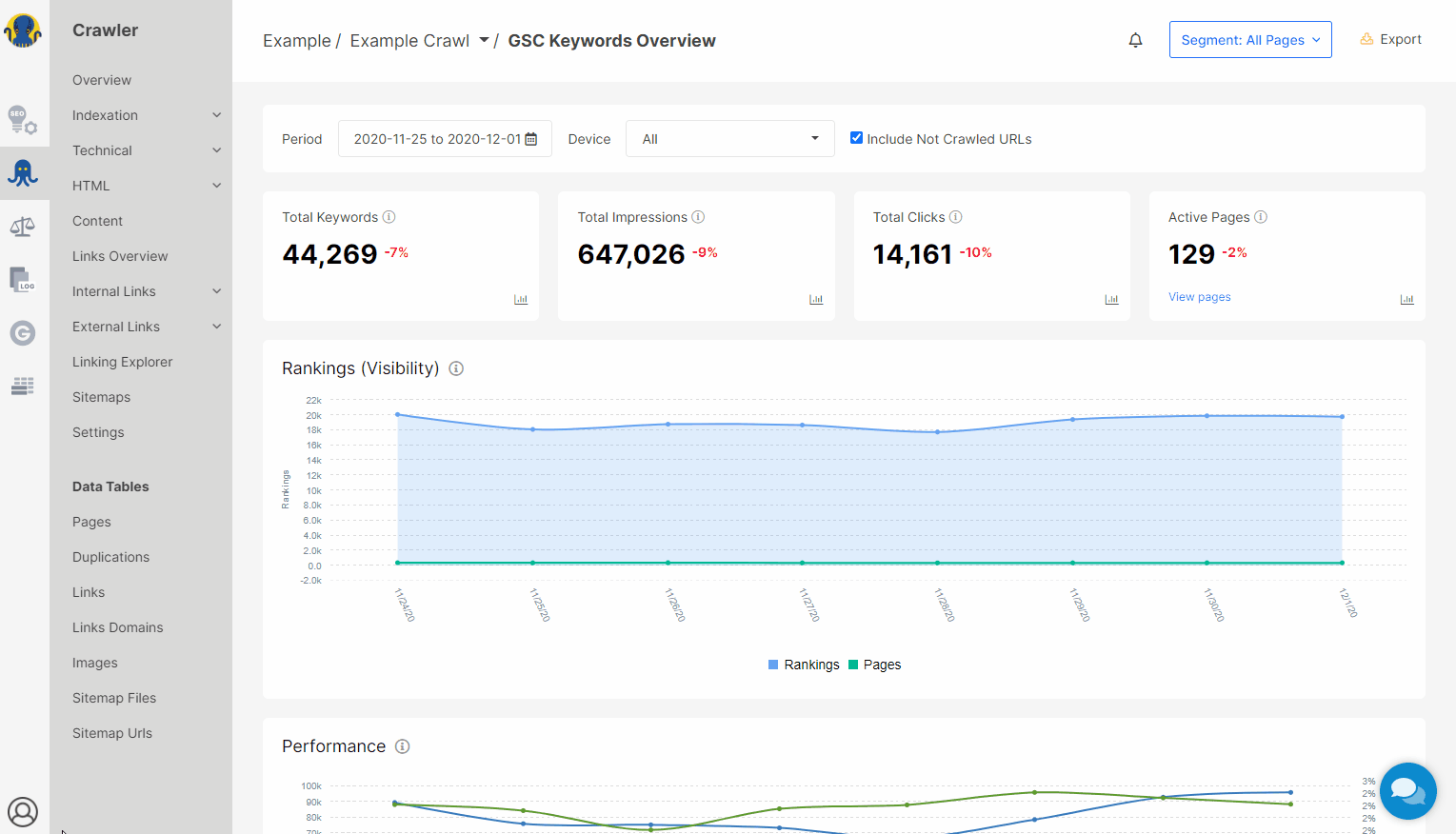Open chart icon on Total Impressions card

pos(816,299)
